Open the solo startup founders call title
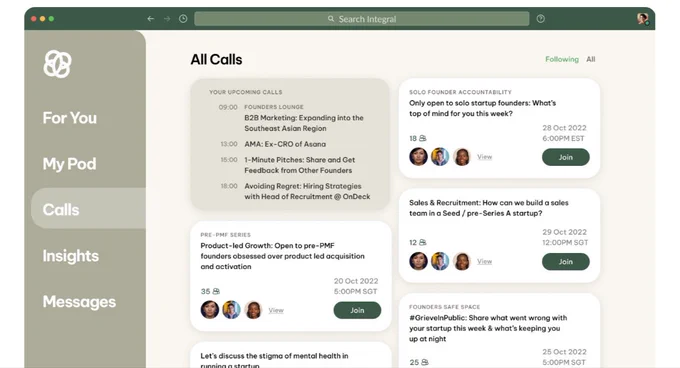 [482, 108]
